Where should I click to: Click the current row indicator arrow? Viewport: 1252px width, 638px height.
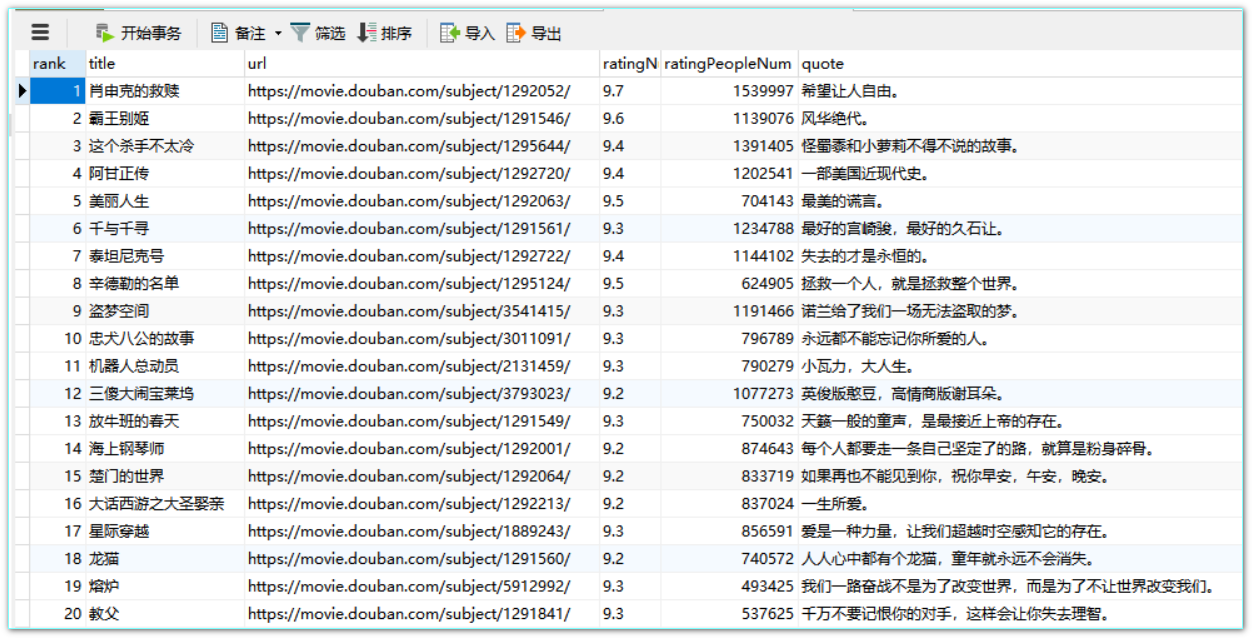point(22,91)
